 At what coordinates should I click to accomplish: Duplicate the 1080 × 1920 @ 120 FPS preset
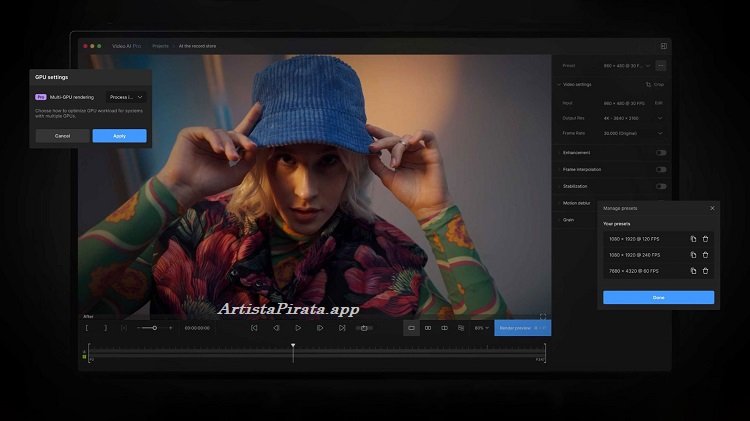point(693,239)
